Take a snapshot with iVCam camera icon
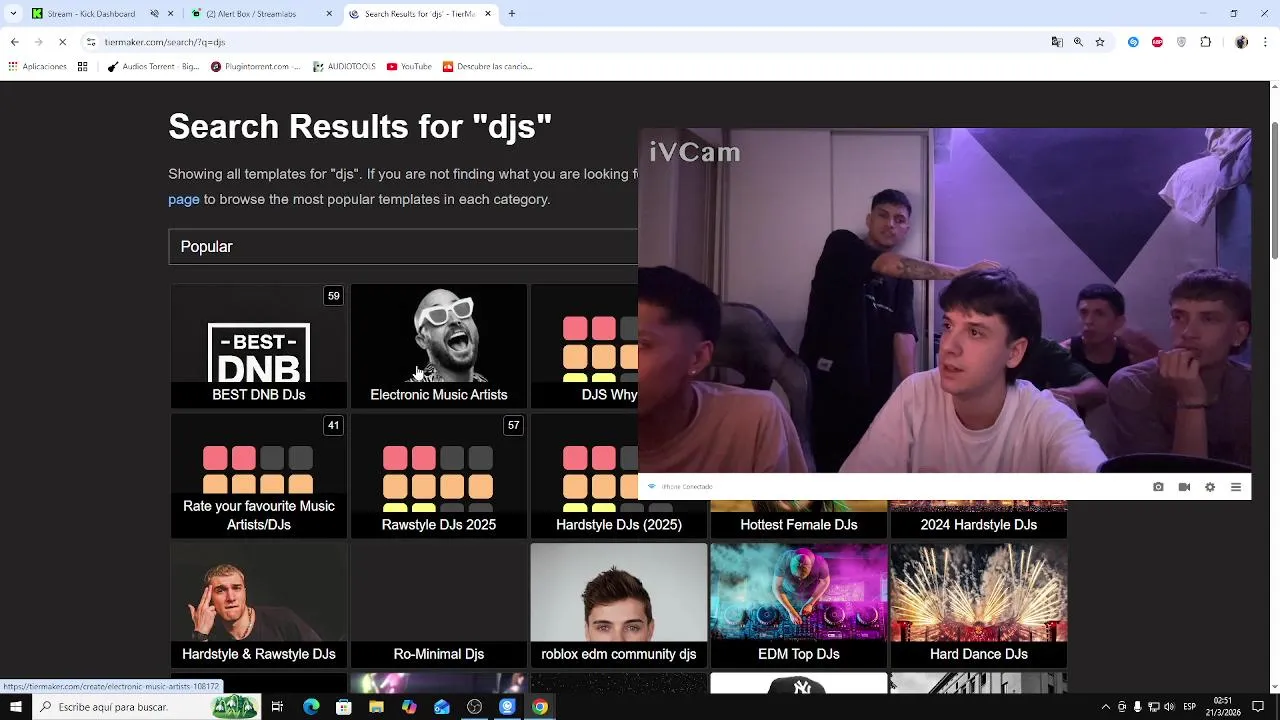The image size is (1280, 720). click(1158, 487)
